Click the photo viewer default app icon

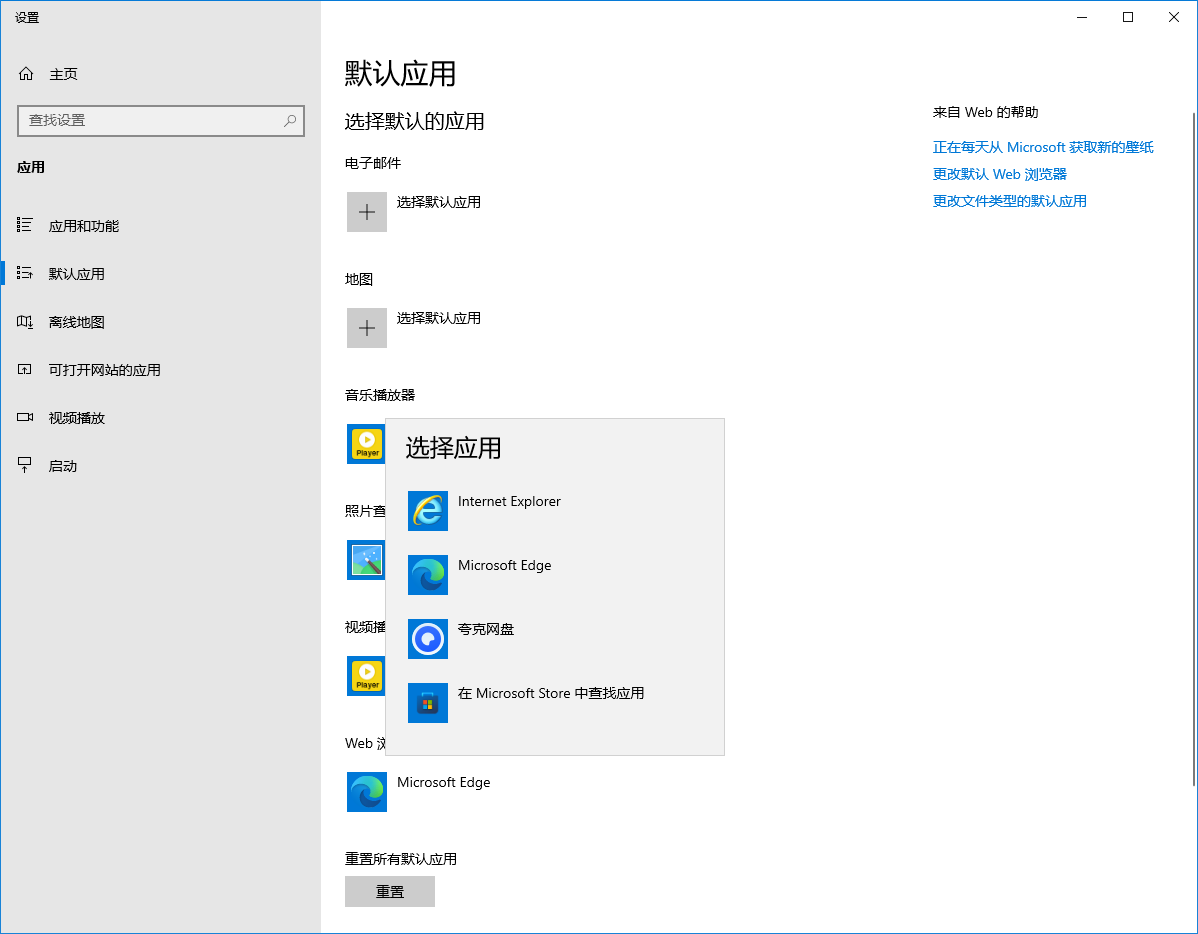coord(366,560)
